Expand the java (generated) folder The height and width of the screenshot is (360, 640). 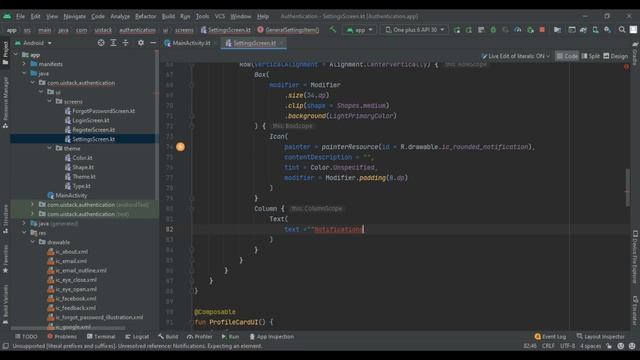pyautogui.click(x=24, y=223)
